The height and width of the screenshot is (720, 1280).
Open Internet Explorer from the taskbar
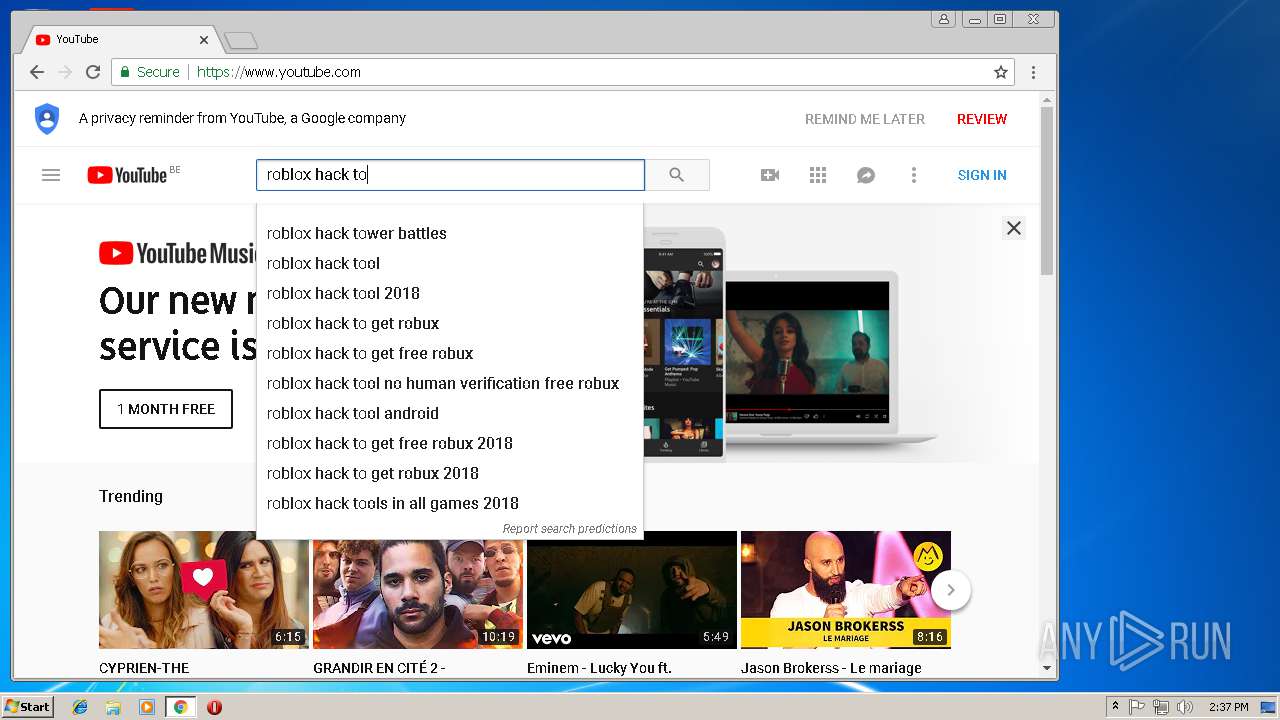[x=80, y=707]
